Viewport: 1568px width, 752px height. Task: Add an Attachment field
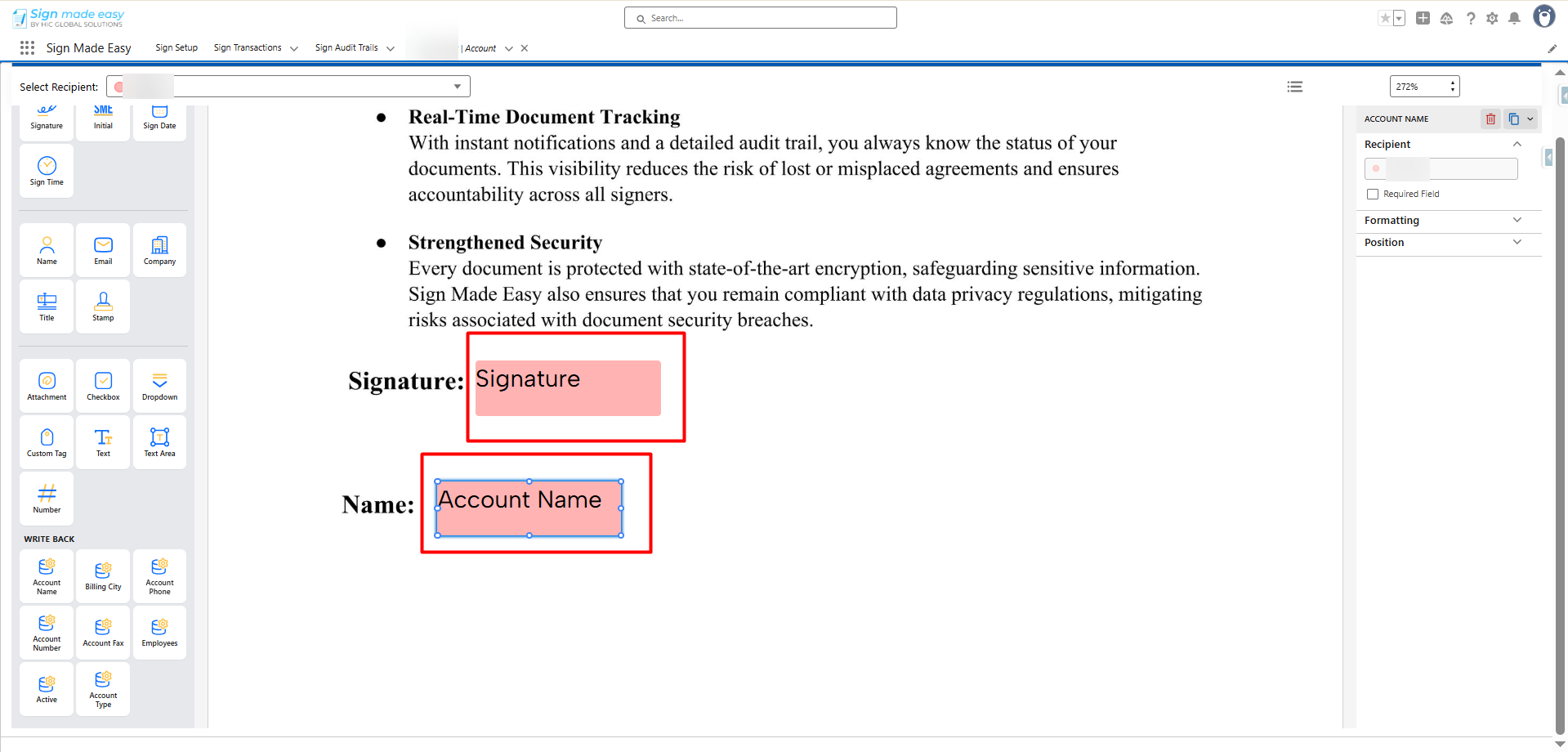coord(47,386)
